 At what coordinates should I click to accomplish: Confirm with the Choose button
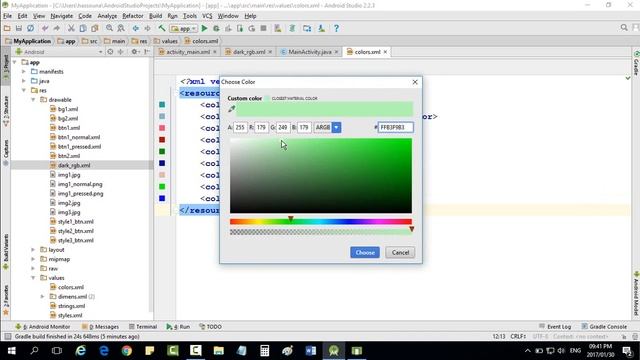pyautogui.click(x=365, y=252)
